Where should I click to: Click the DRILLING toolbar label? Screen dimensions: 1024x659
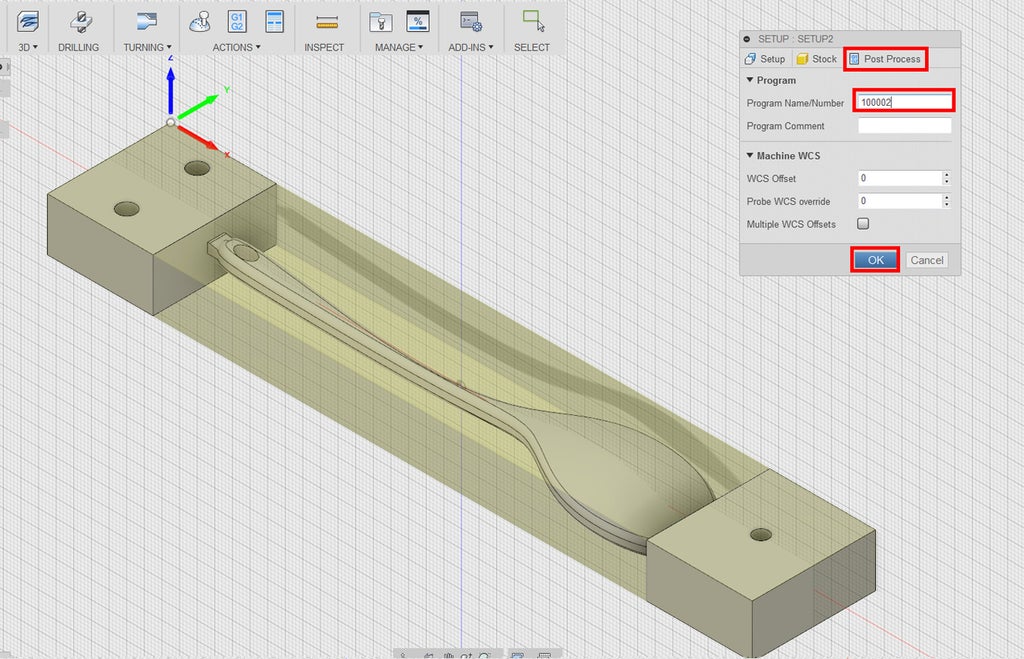click(x=78, y=47)
